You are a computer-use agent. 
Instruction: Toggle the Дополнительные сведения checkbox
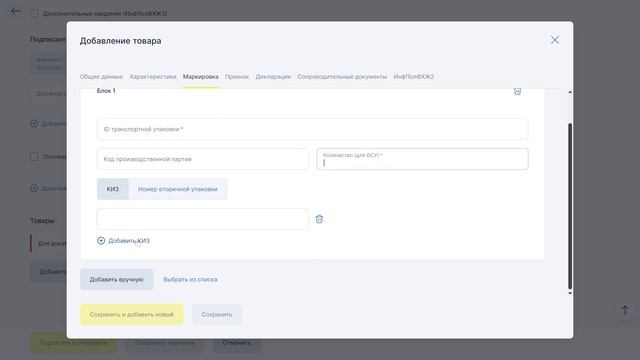34,13
